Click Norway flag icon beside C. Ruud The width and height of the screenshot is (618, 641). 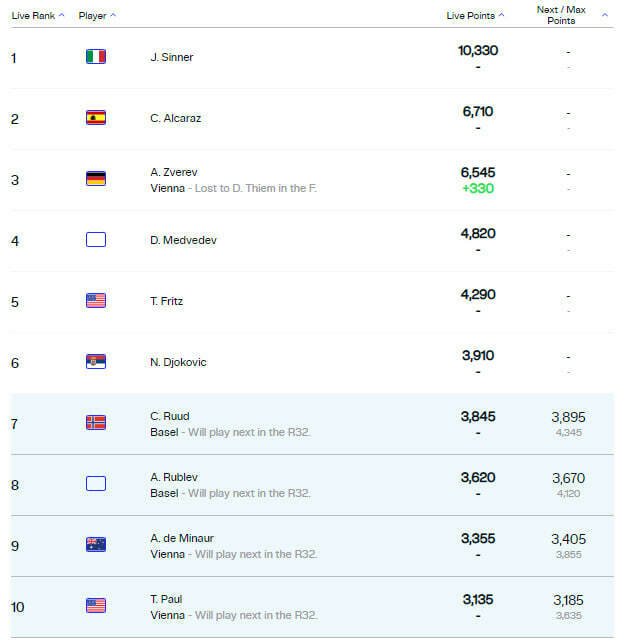pos(96,423)
